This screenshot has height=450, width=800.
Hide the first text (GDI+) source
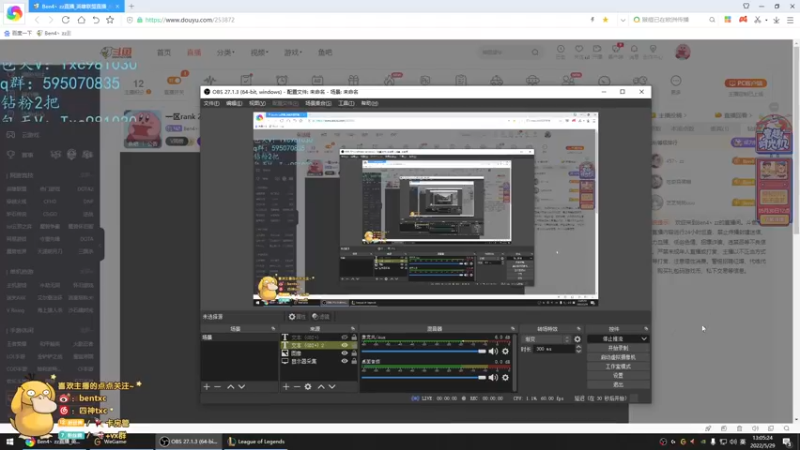click(x=344, y=337)
